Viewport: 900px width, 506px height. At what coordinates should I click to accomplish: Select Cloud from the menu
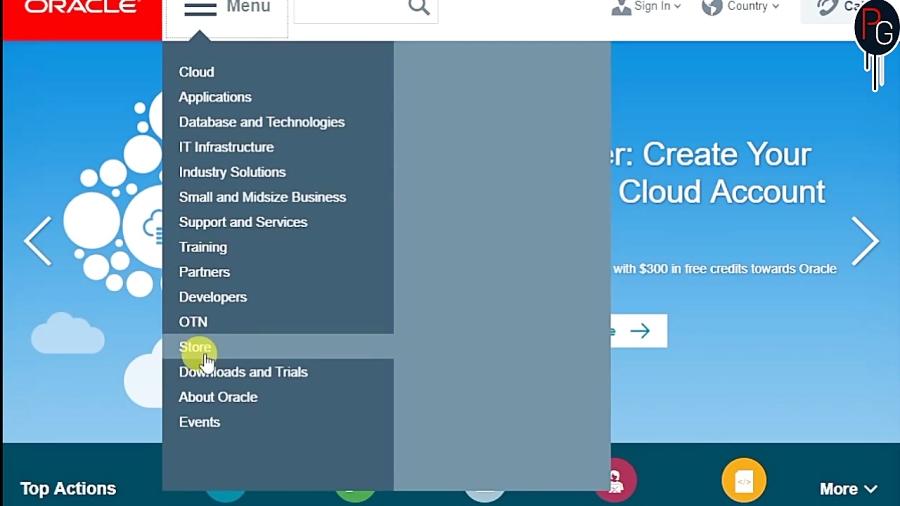pos(196,72)
